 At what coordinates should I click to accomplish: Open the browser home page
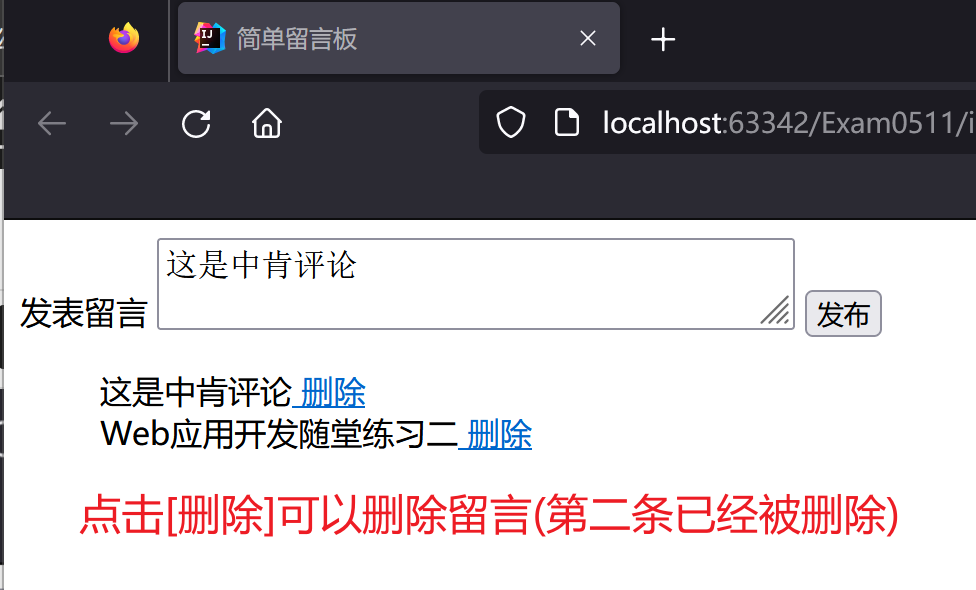[267, 123]
